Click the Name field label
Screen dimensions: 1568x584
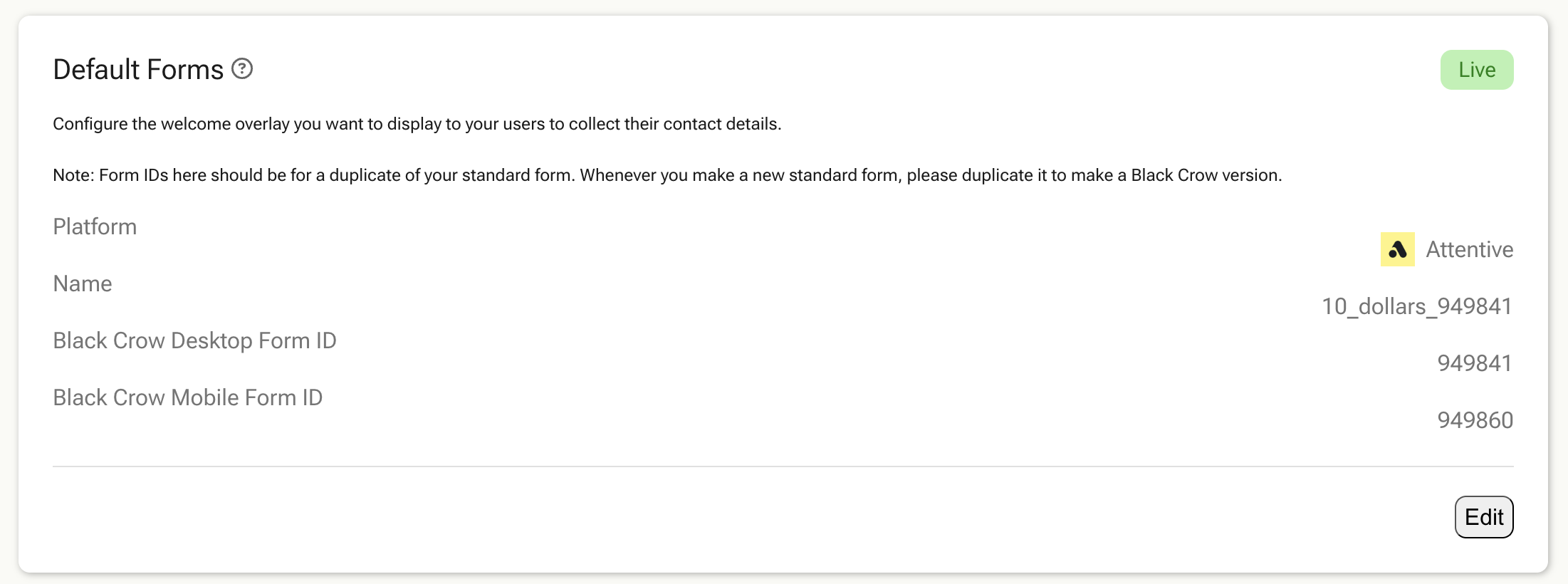(x=83, y=283)
